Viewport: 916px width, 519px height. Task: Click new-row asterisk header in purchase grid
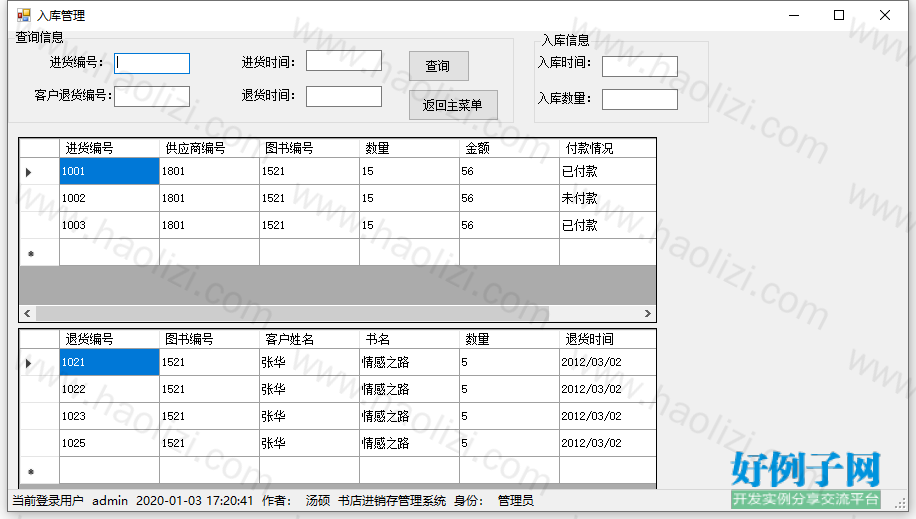coord(39,252)
